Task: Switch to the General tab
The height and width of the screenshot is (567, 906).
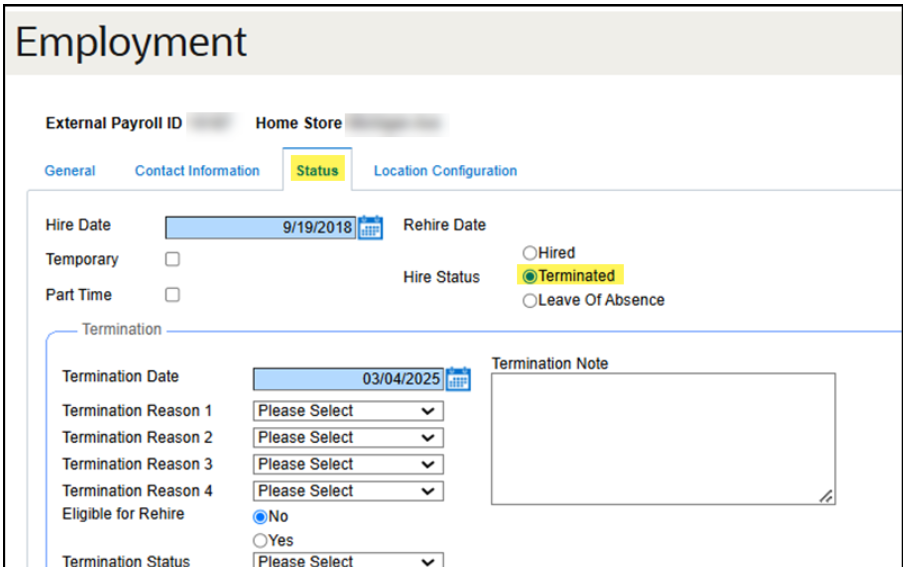Action: 70,171
